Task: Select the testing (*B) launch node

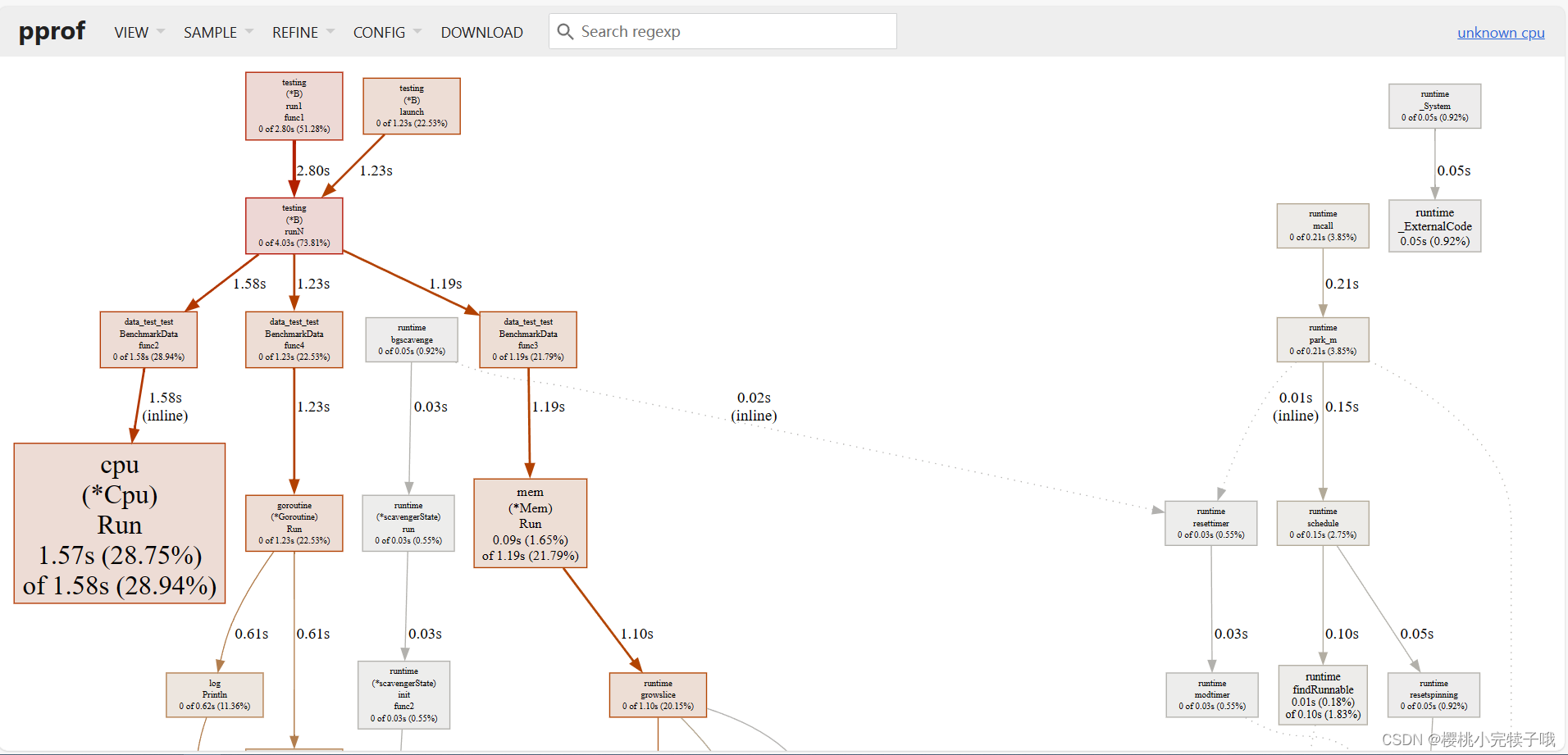Action: pyautogui.click(x=412, y=106)
